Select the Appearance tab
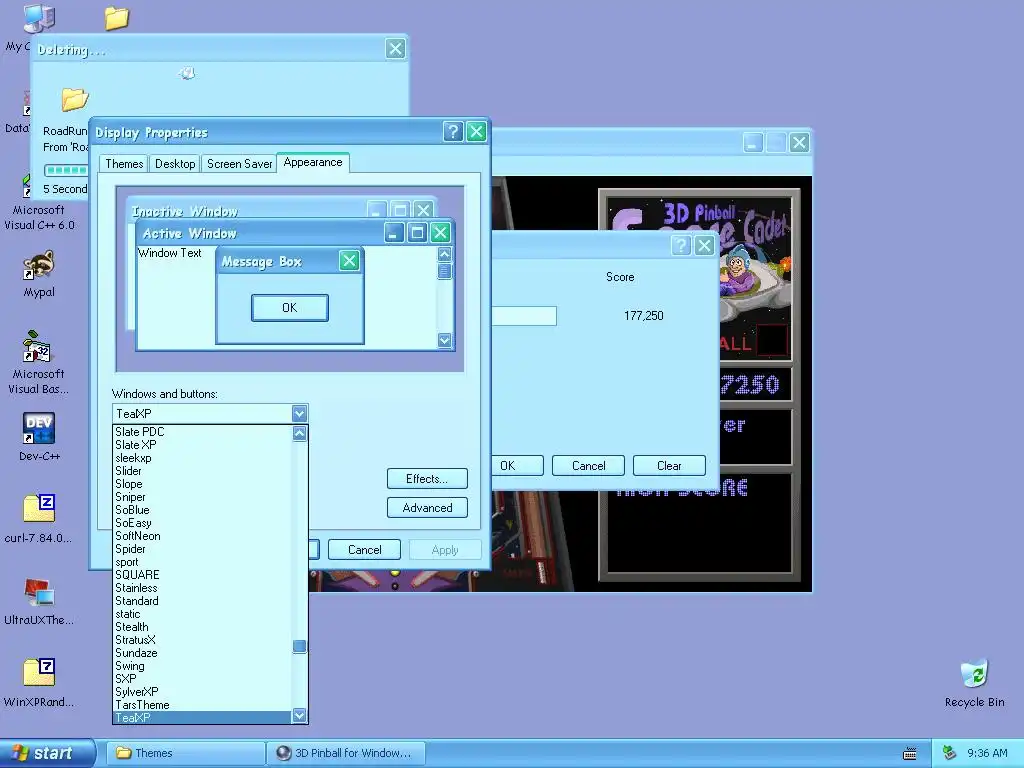Screen dimensions: 1024x768 pyautogui.click(x=313, y=163)
